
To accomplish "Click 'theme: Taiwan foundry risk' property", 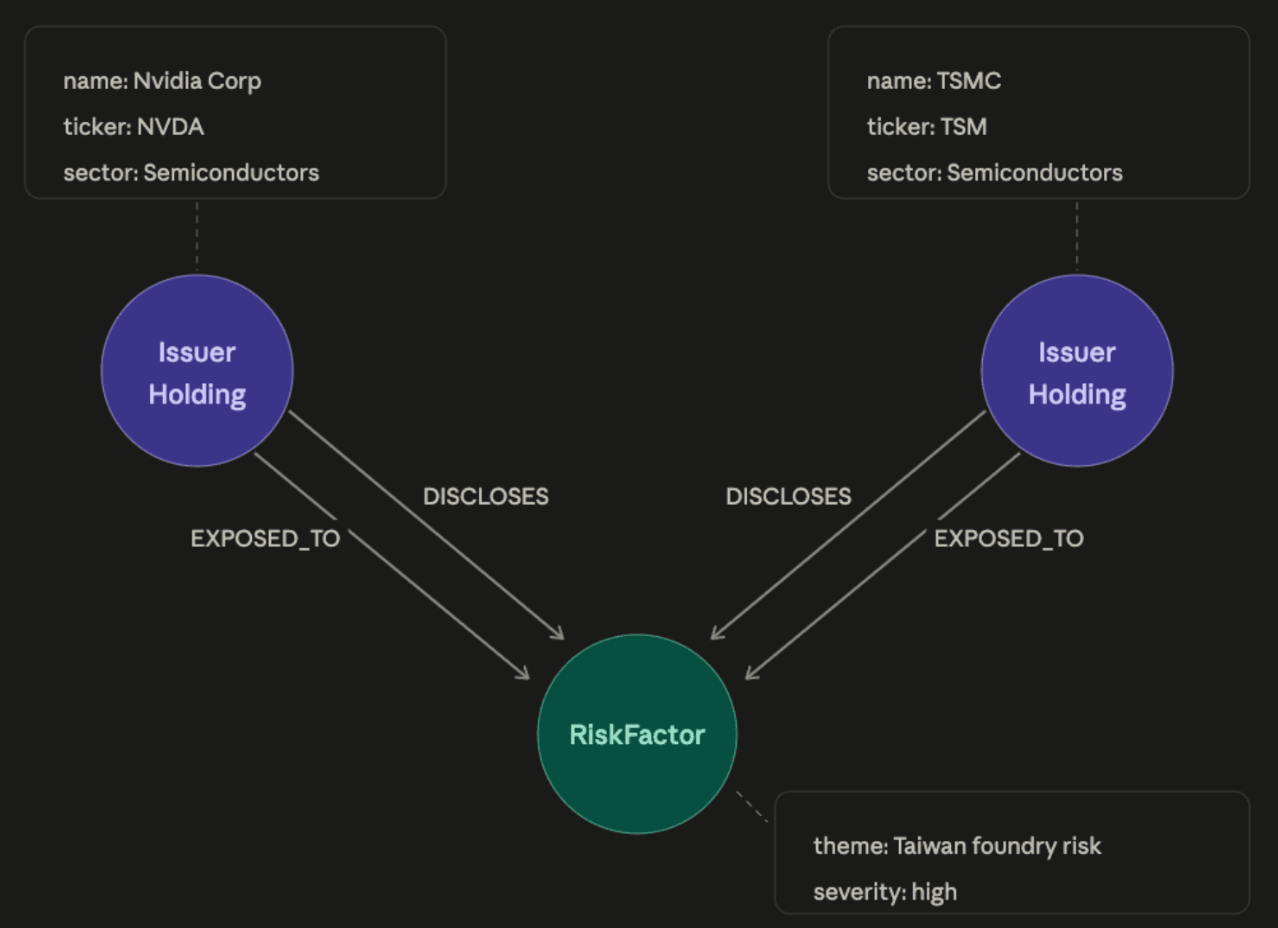I will click(957, 846).
